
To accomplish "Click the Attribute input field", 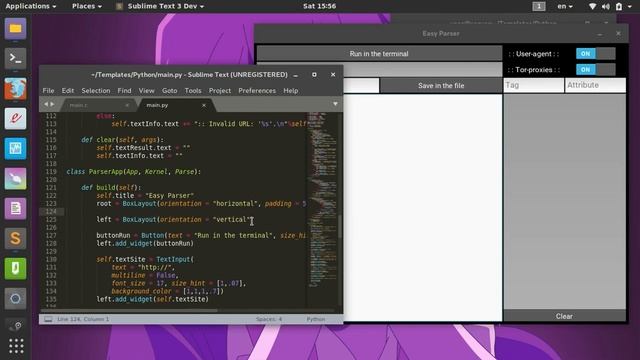I will [x=595, y=85].
